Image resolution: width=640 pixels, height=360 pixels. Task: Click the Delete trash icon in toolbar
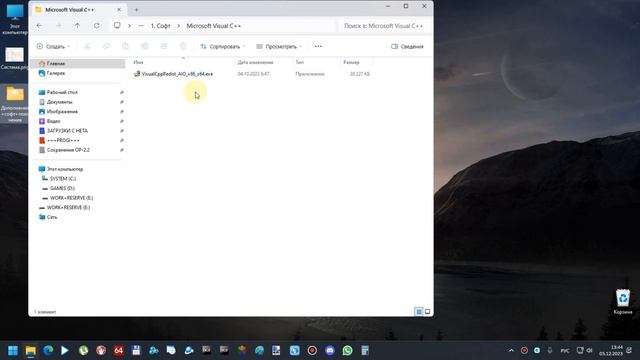[x=183, y=47]
